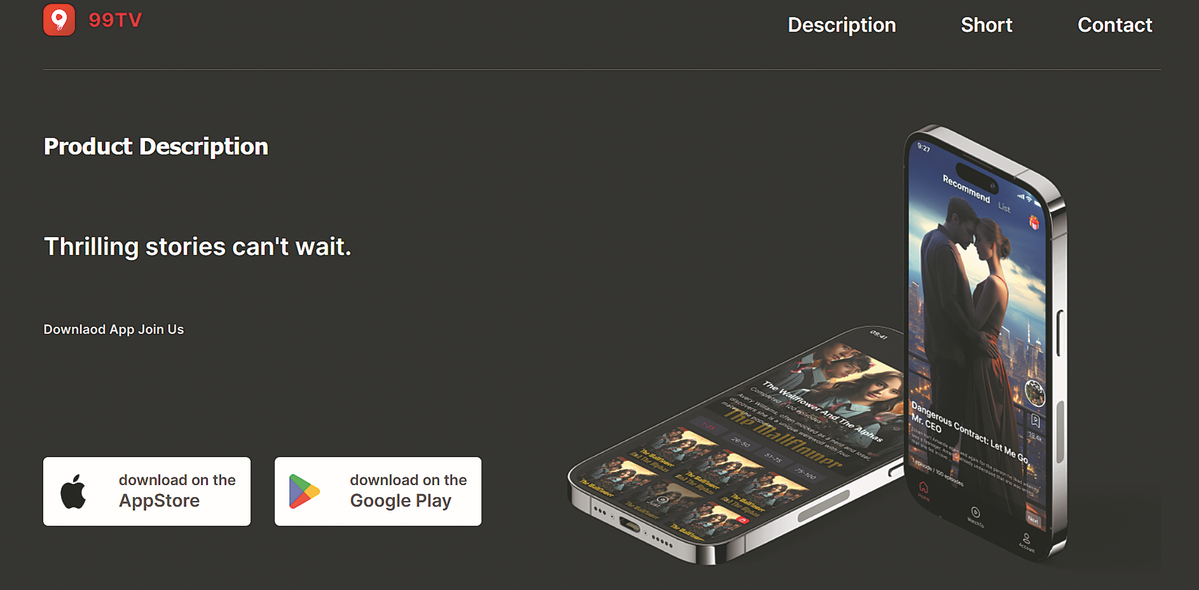Click download on the Google Play button
1199x590 pixels.
point(378,491)
